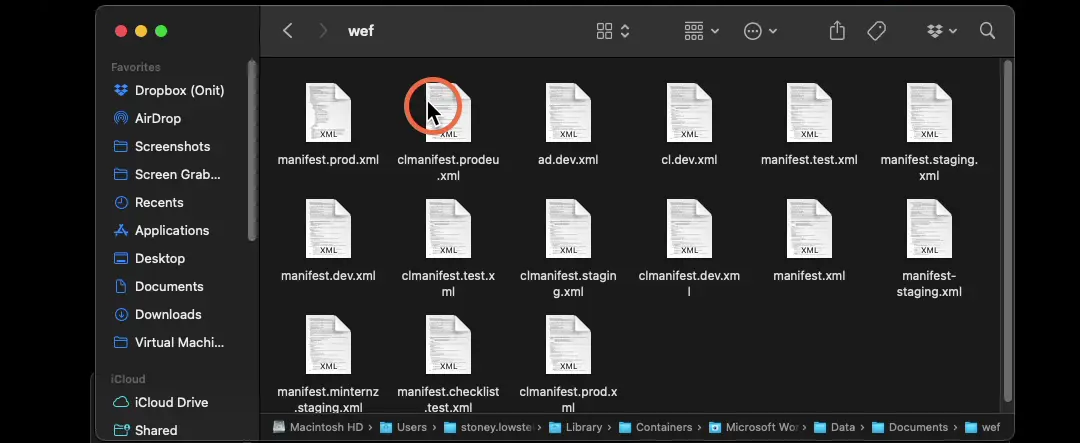Click the Share toolbar icon
The width and height of the screenshot is (1080, 443).
(x=837, y=31)
